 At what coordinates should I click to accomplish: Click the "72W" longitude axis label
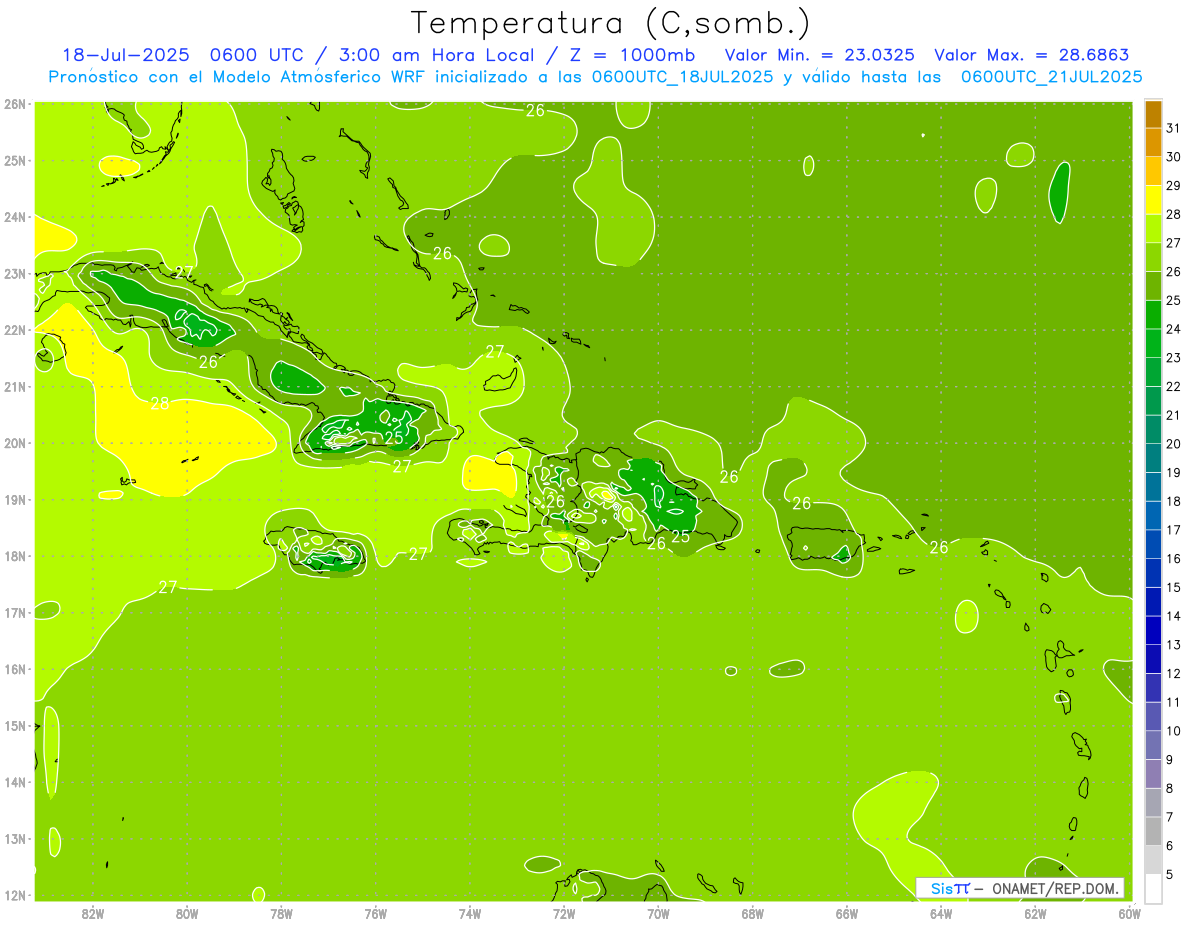coord(564,913)
